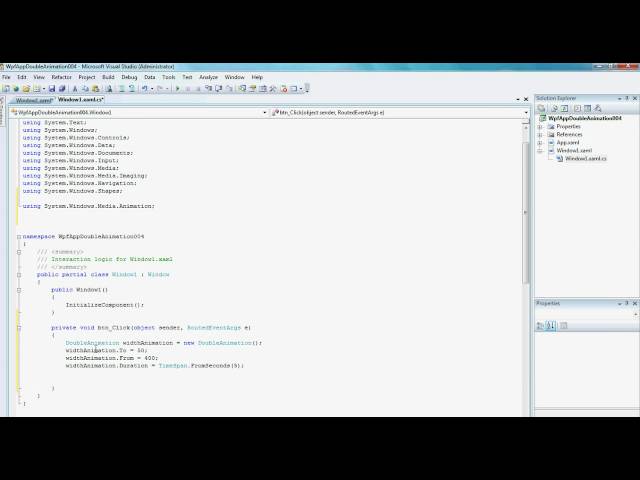Click the Redo arrow icon
Image resolution: width=640 pixels, height=480 pixels.
pyautogui.click(x=160, y=88)
